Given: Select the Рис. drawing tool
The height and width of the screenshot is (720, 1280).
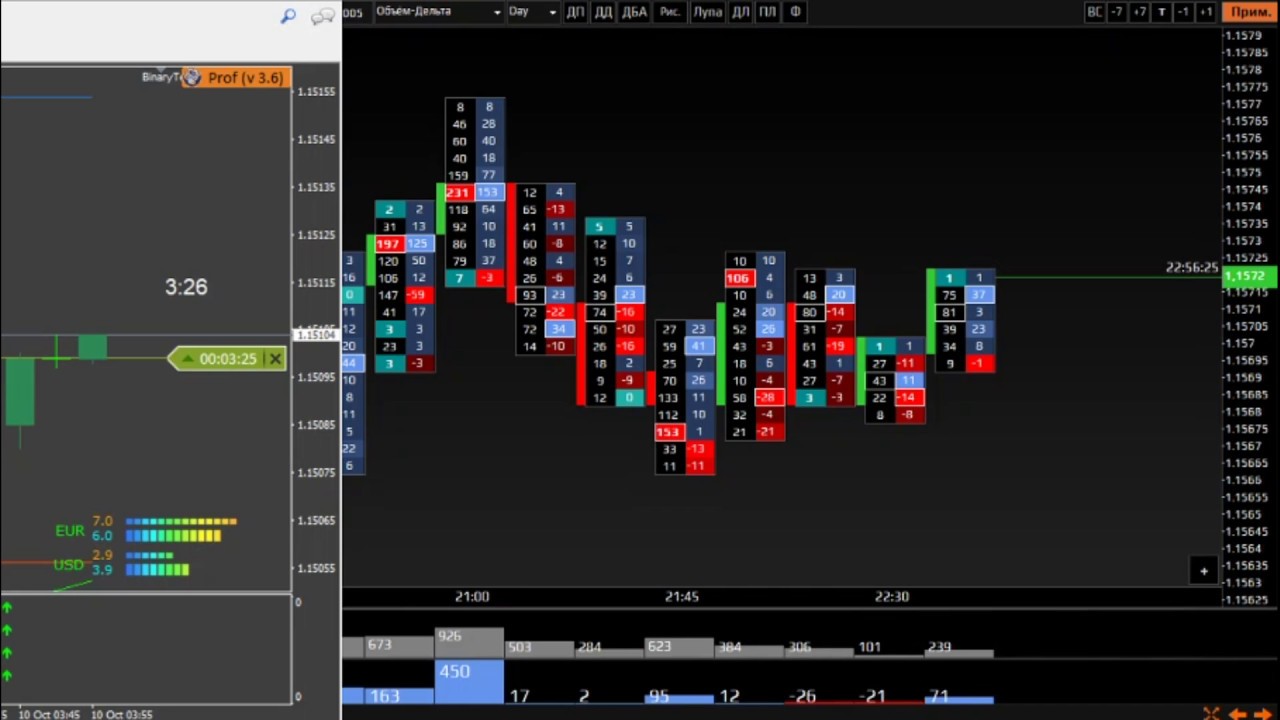Looking at the screenshot, I should [670, 12].
